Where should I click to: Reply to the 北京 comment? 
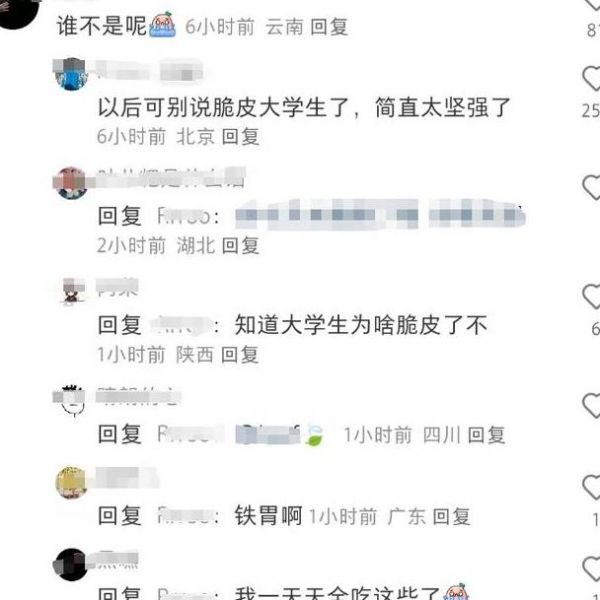point(240,137)
